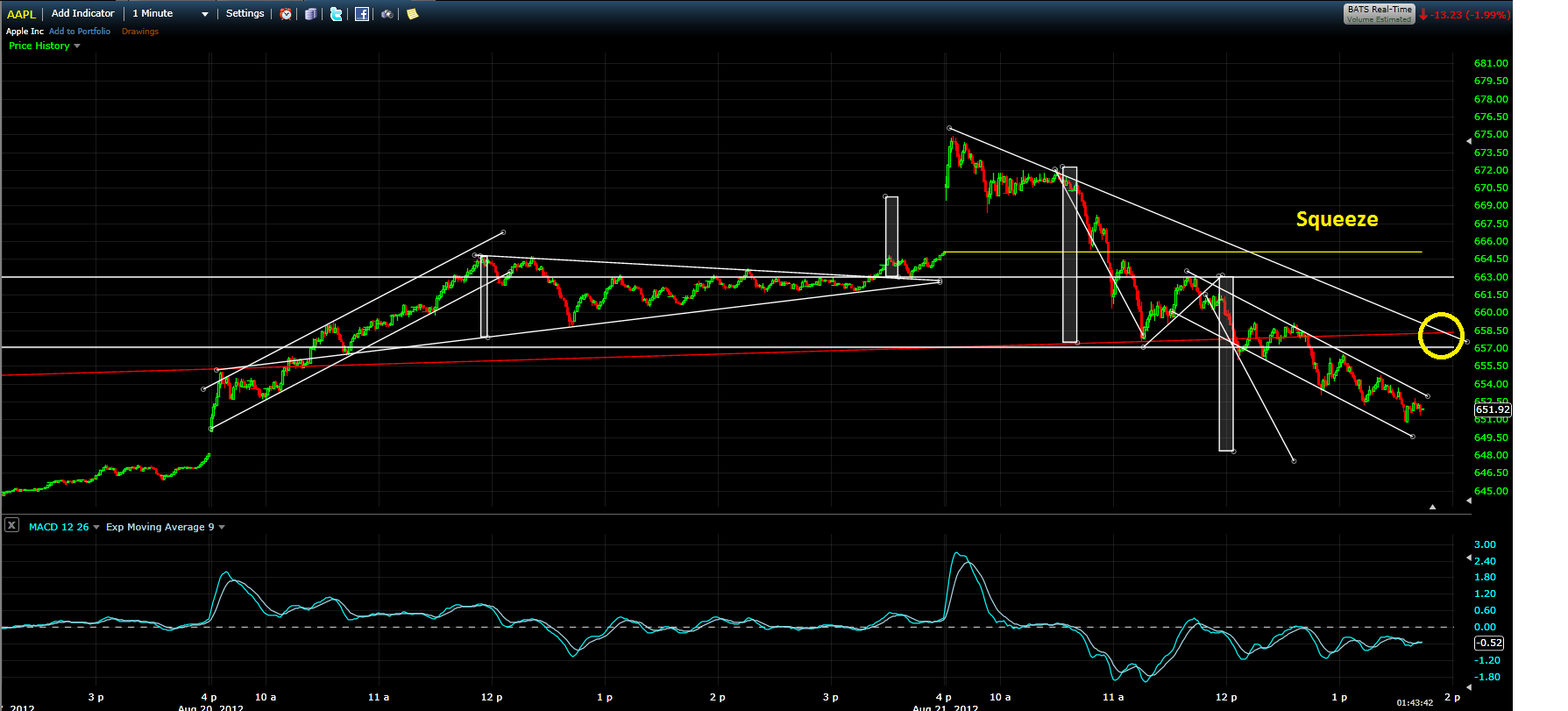The image size is (1568, 711).
Task: Open the yellow sticky note icon
Action: click(x=412, y=14)
